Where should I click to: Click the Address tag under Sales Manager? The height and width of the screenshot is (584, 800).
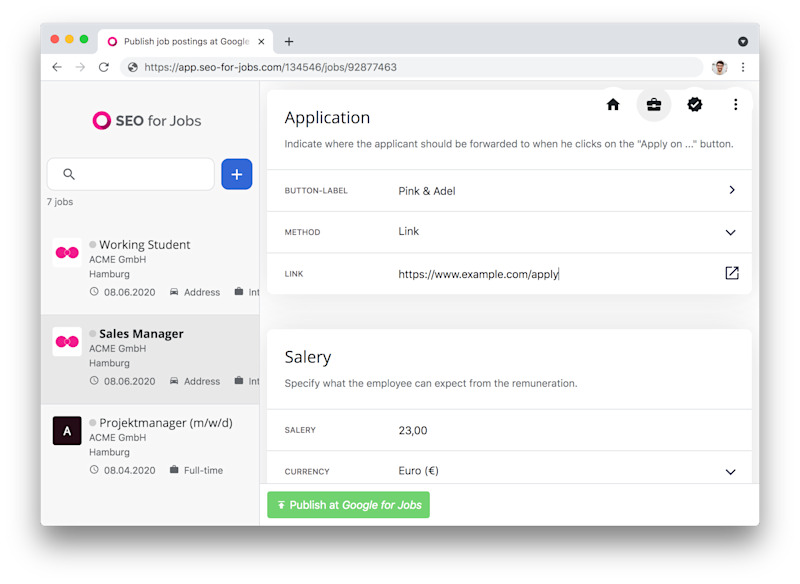coord(202,381)
